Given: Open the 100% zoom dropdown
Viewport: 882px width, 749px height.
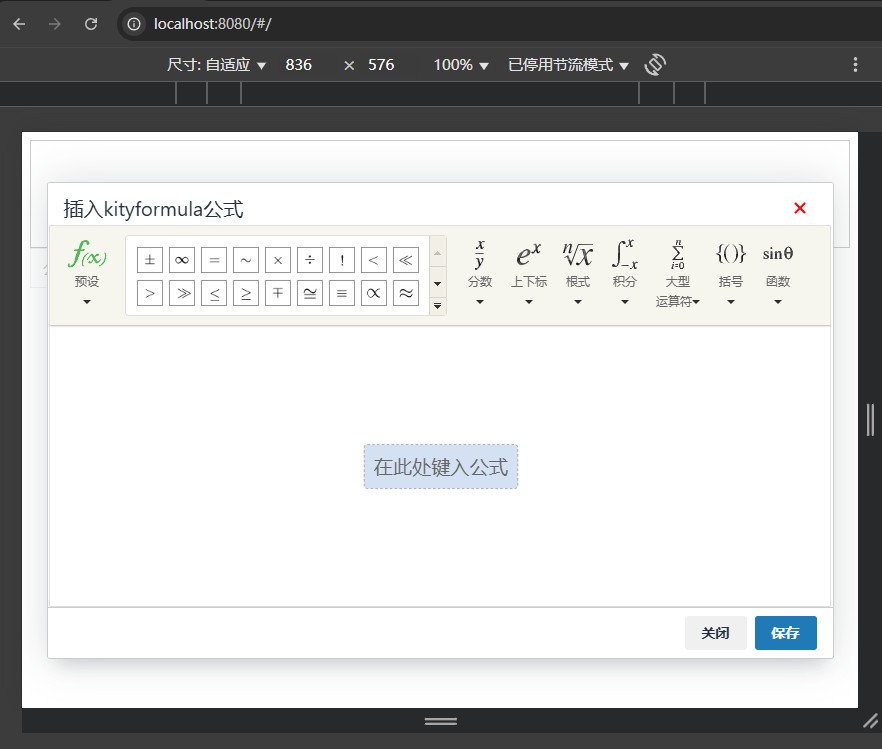Looking at the screenshot, I should pyautogui.click(x=461, y=65).
